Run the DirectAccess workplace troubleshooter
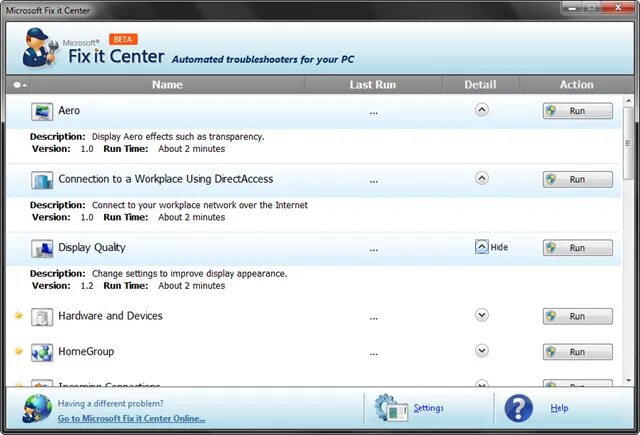 pos(578,180)
